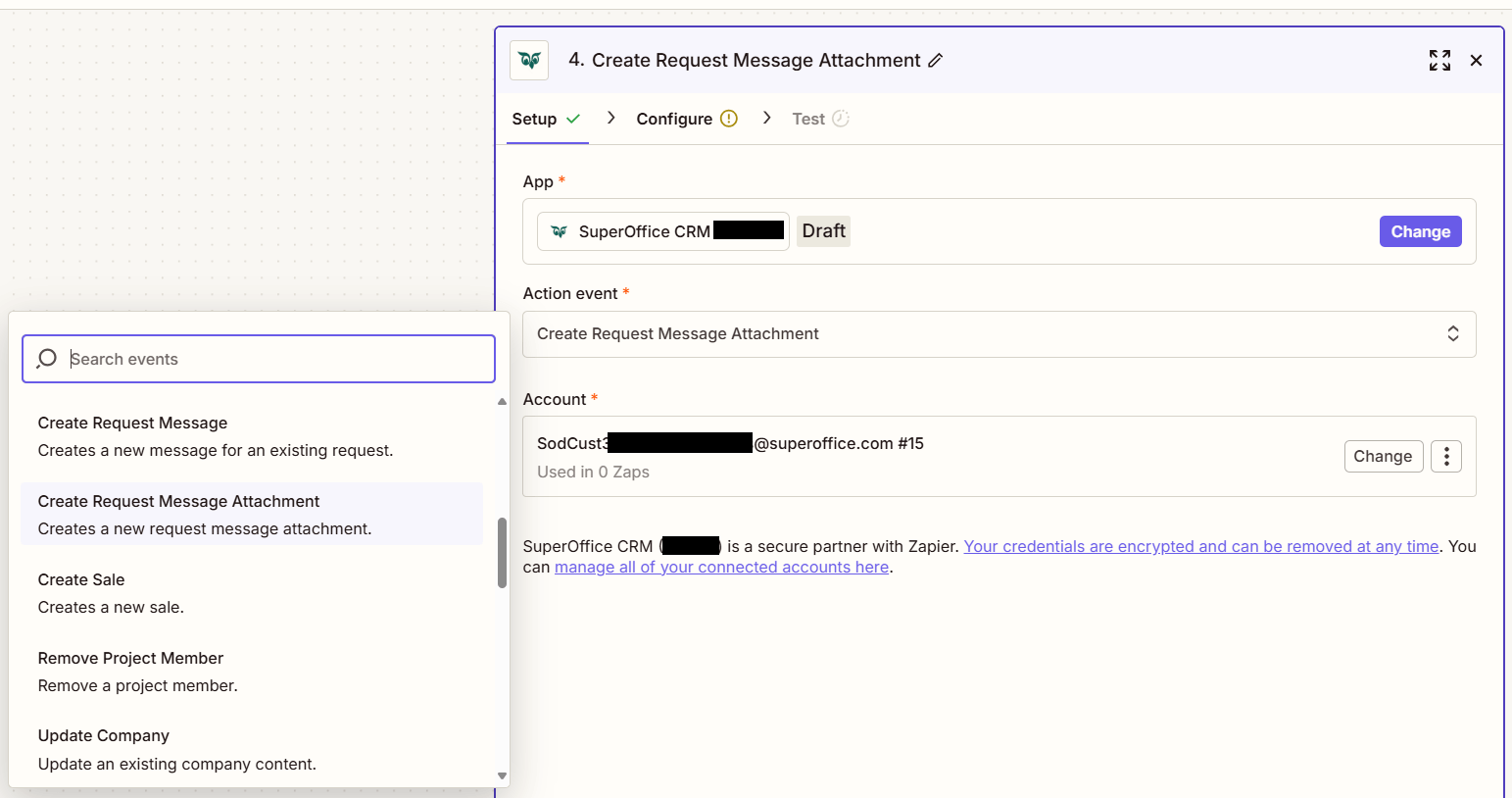Close the step editor panel
The width and height of the screenshot is (1512, 798).
[1476, 61]
